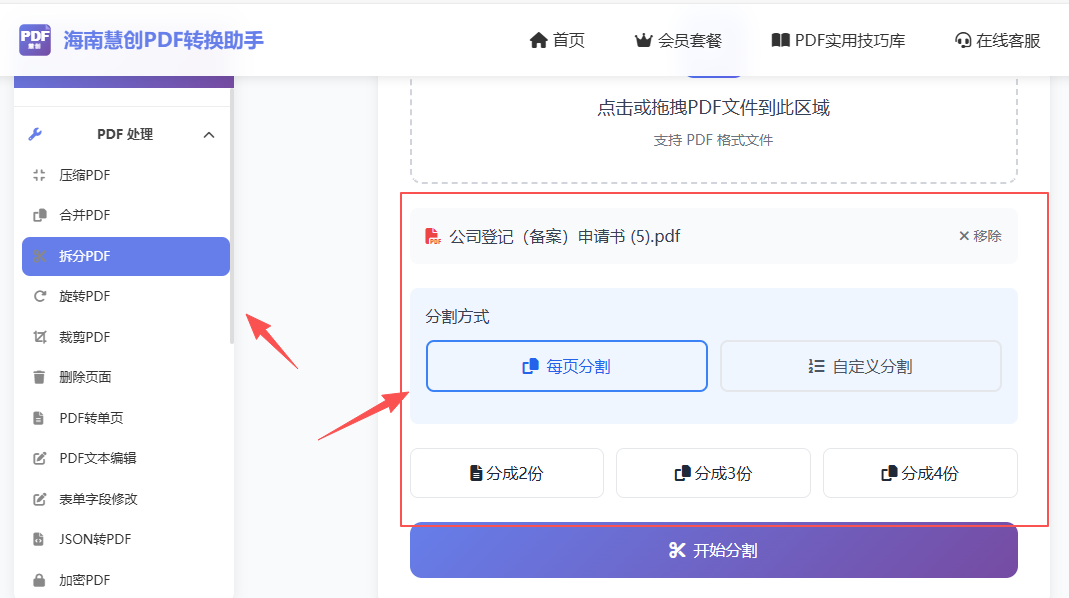The width and height of the screenshot is (1069, 598).
Task: Open the 合并PDF sidebar item
Action: click(x=125, y=215)
